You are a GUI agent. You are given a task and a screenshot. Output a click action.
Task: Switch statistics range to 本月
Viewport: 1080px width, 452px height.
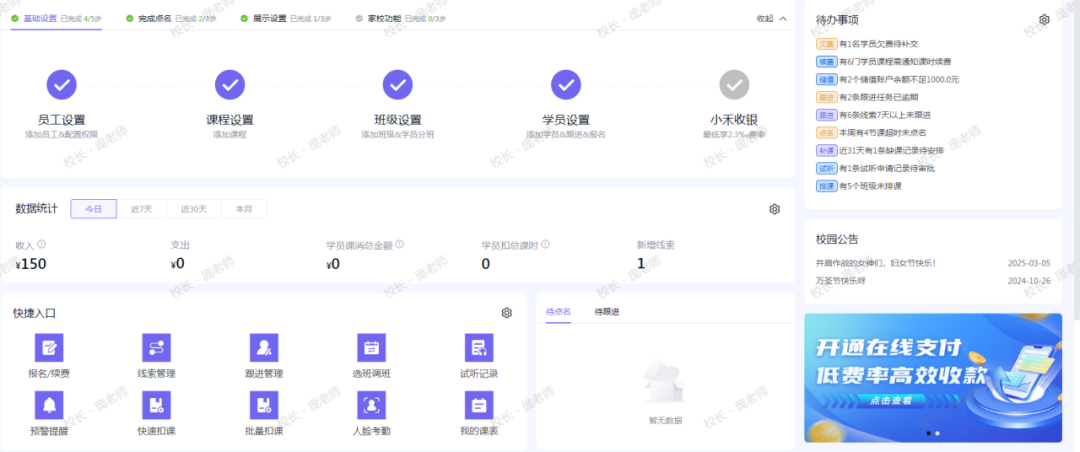pos(244,209)
